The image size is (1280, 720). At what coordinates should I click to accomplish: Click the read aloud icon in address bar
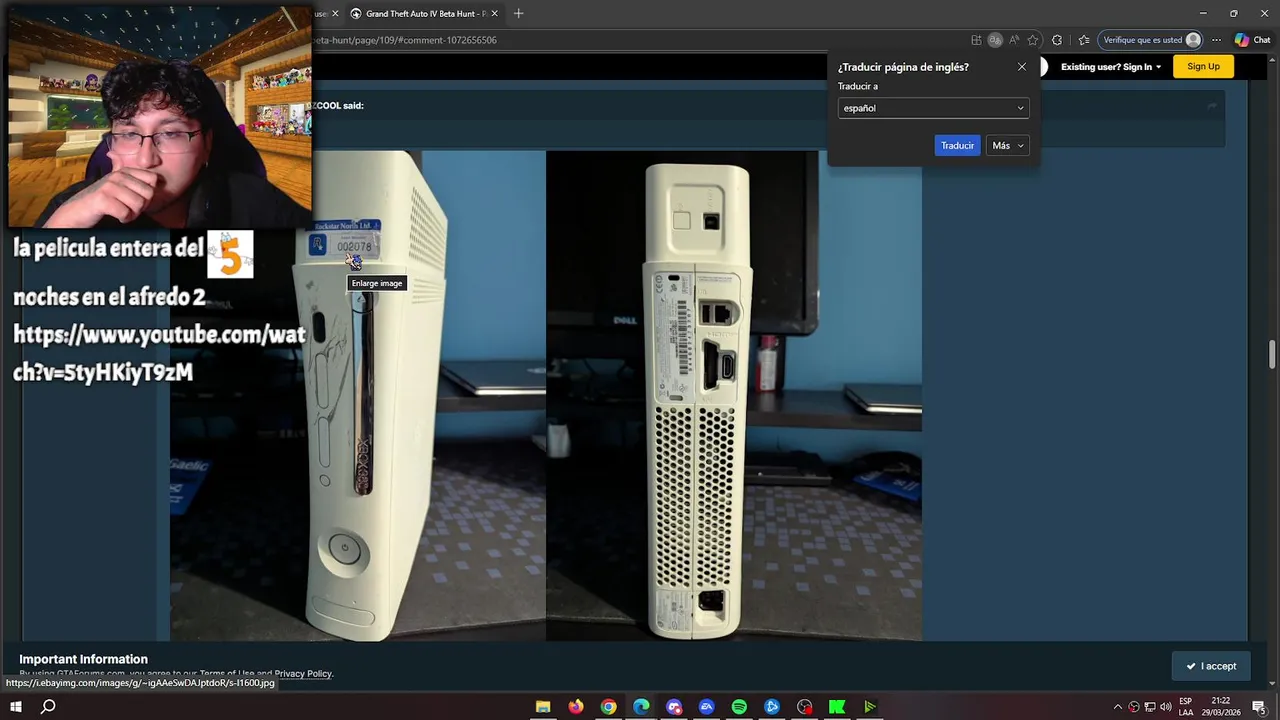point(1014,40)
